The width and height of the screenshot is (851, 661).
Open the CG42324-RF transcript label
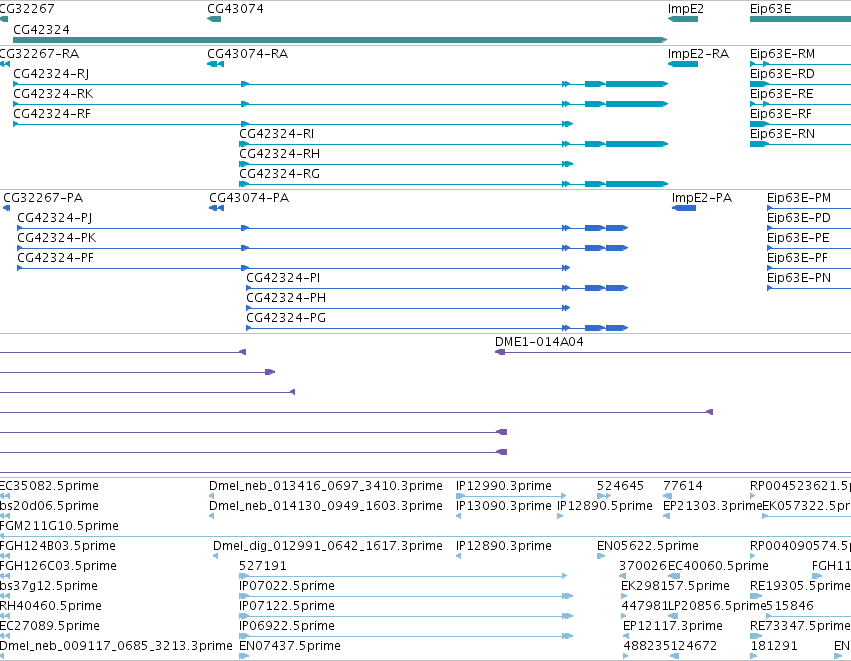52,114
